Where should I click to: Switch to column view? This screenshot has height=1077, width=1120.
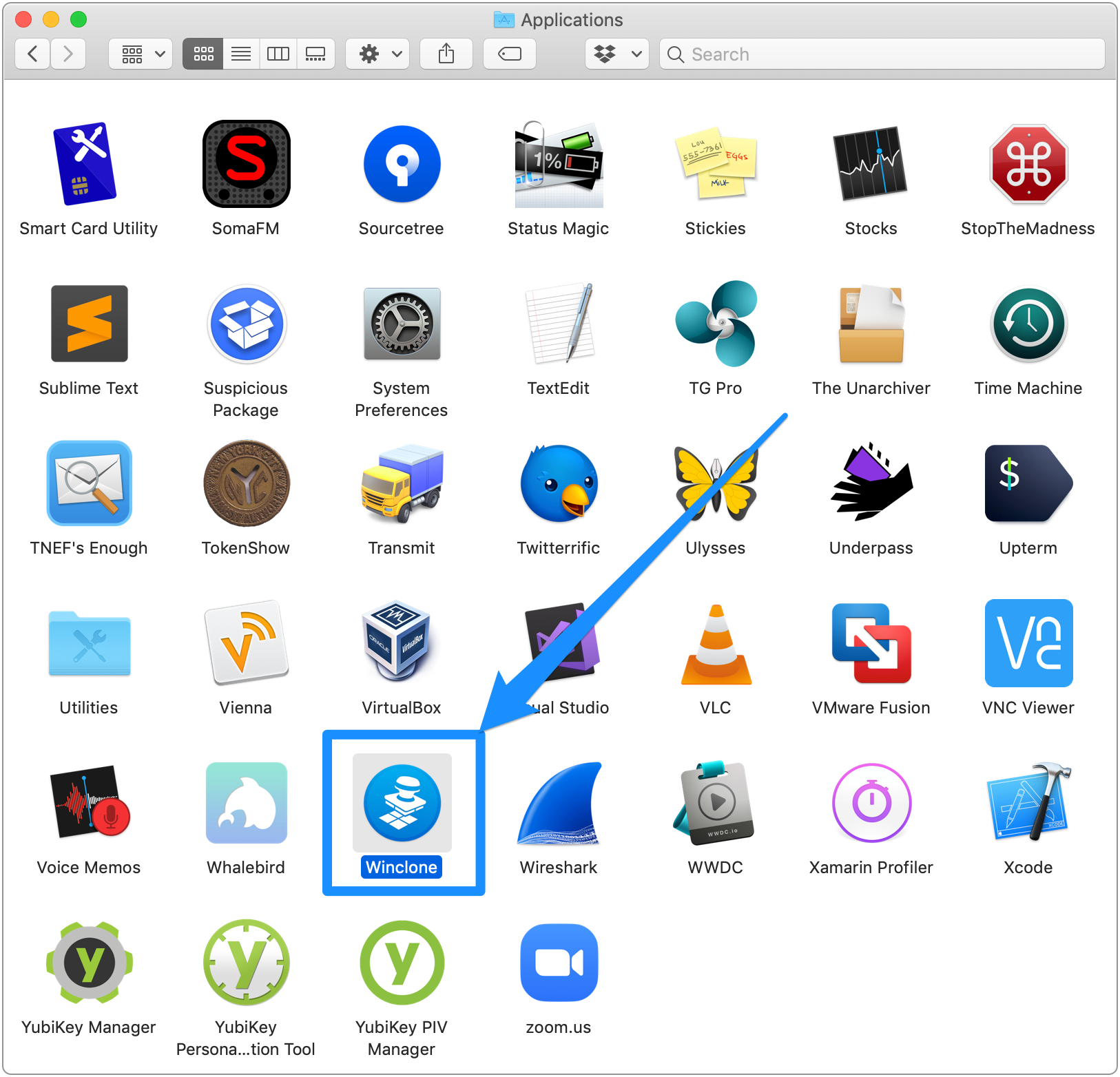tap(278, 54)
